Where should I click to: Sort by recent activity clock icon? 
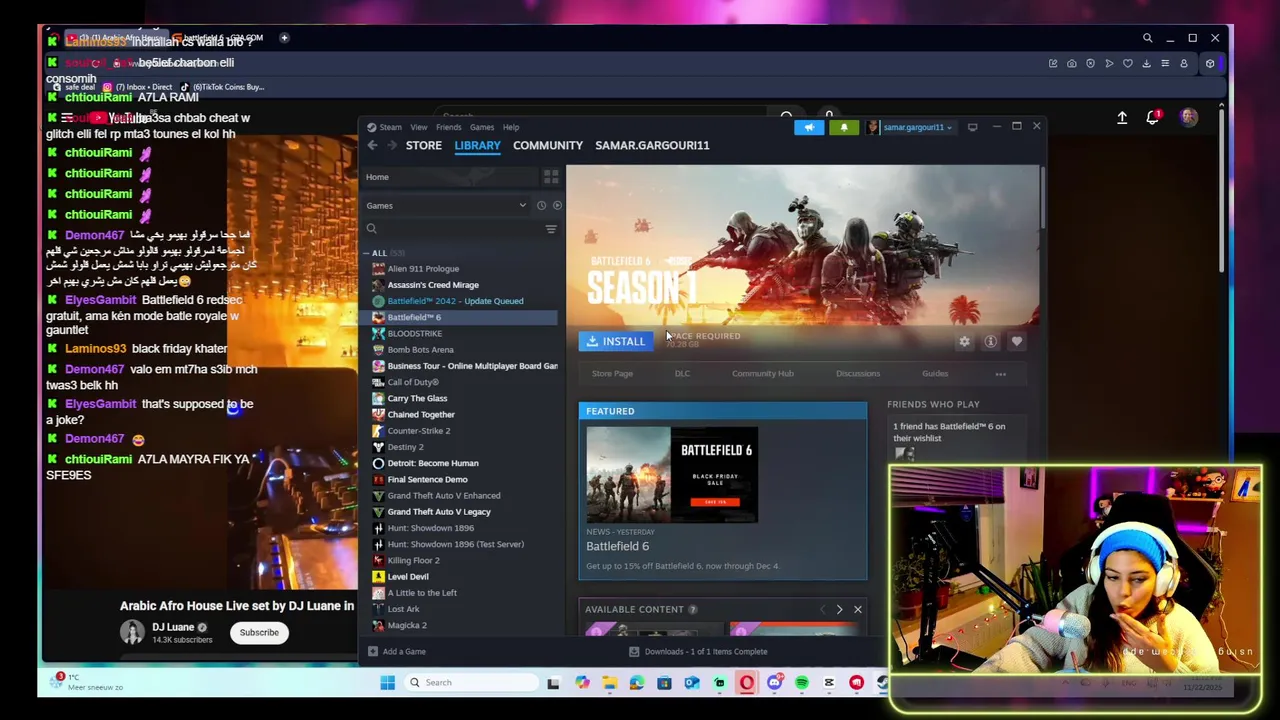coord(541,205)
